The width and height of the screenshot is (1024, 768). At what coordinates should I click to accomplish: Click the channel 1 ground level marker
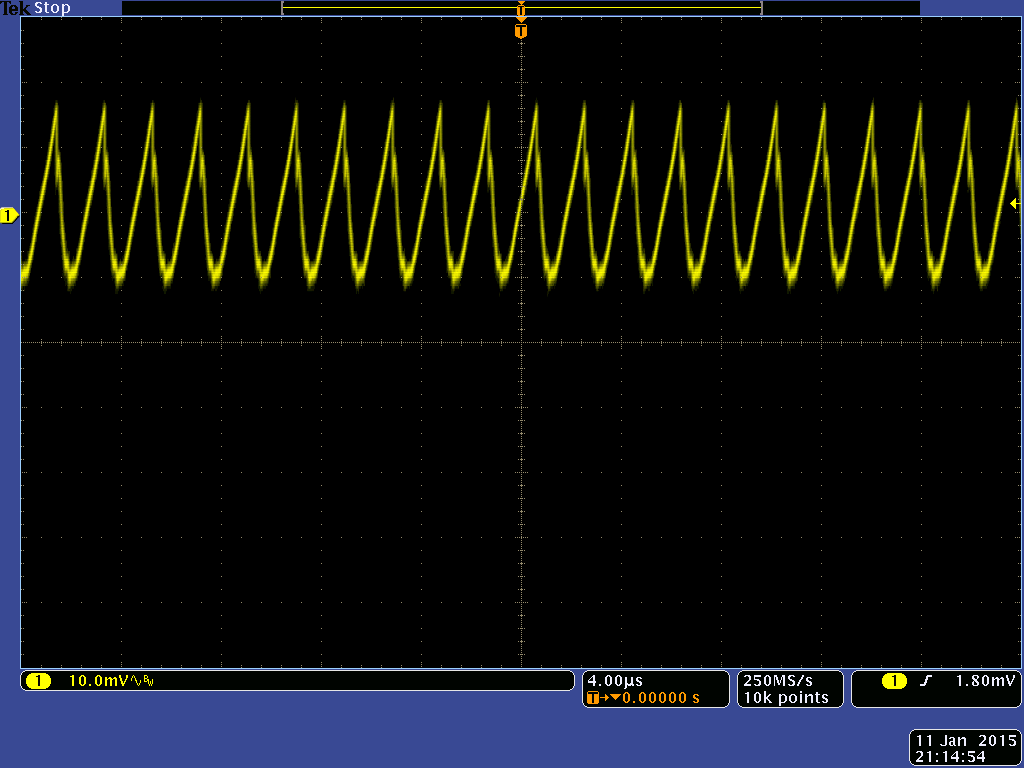pyautogui.click(x=9, y=216)
